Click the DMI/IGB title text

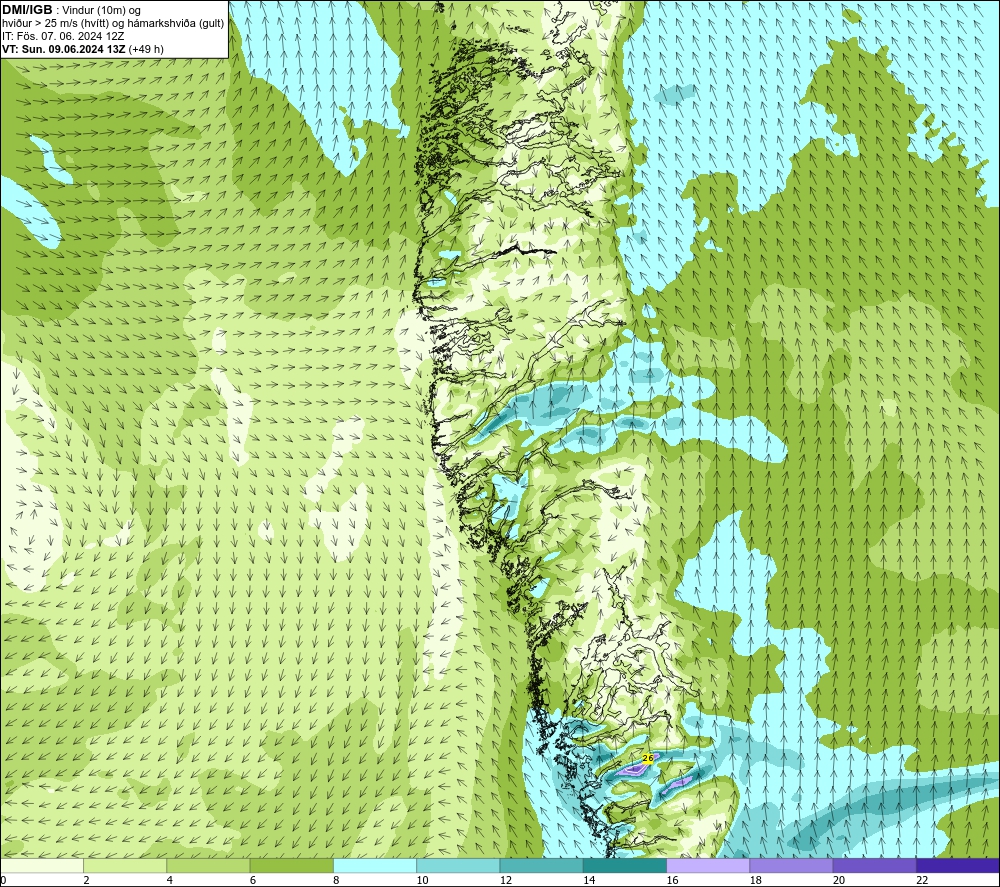[27, 10]
